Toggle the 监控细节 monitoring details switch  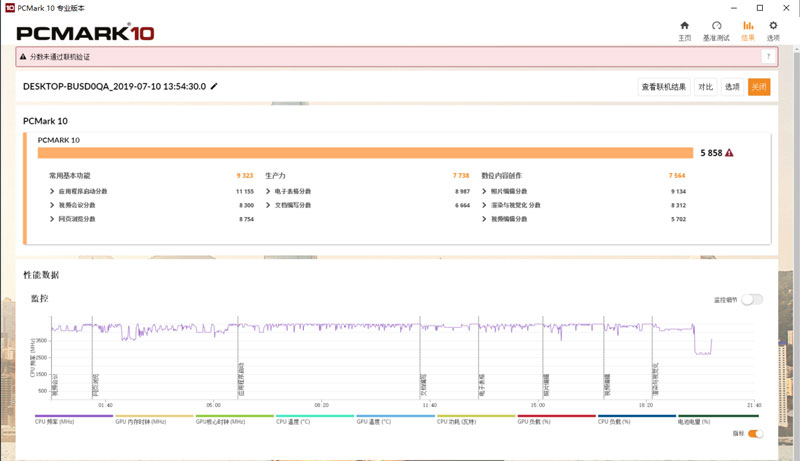pos(753,299)
